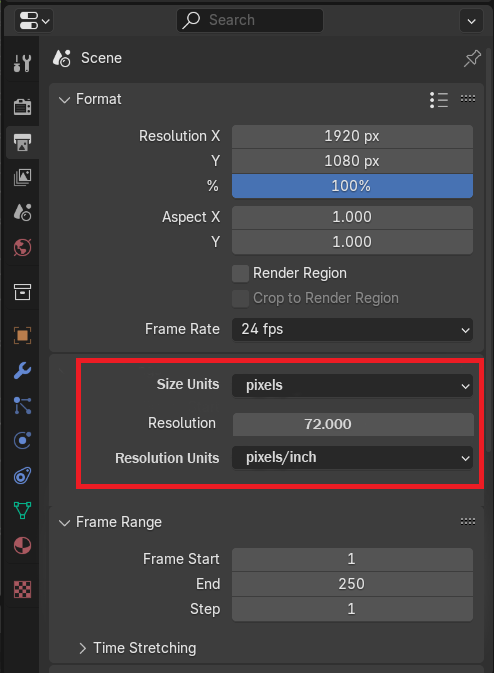This screenshot has width=494, height=673.
Task: Toggle the pin icon beside Scene
Action: point(472,58)
